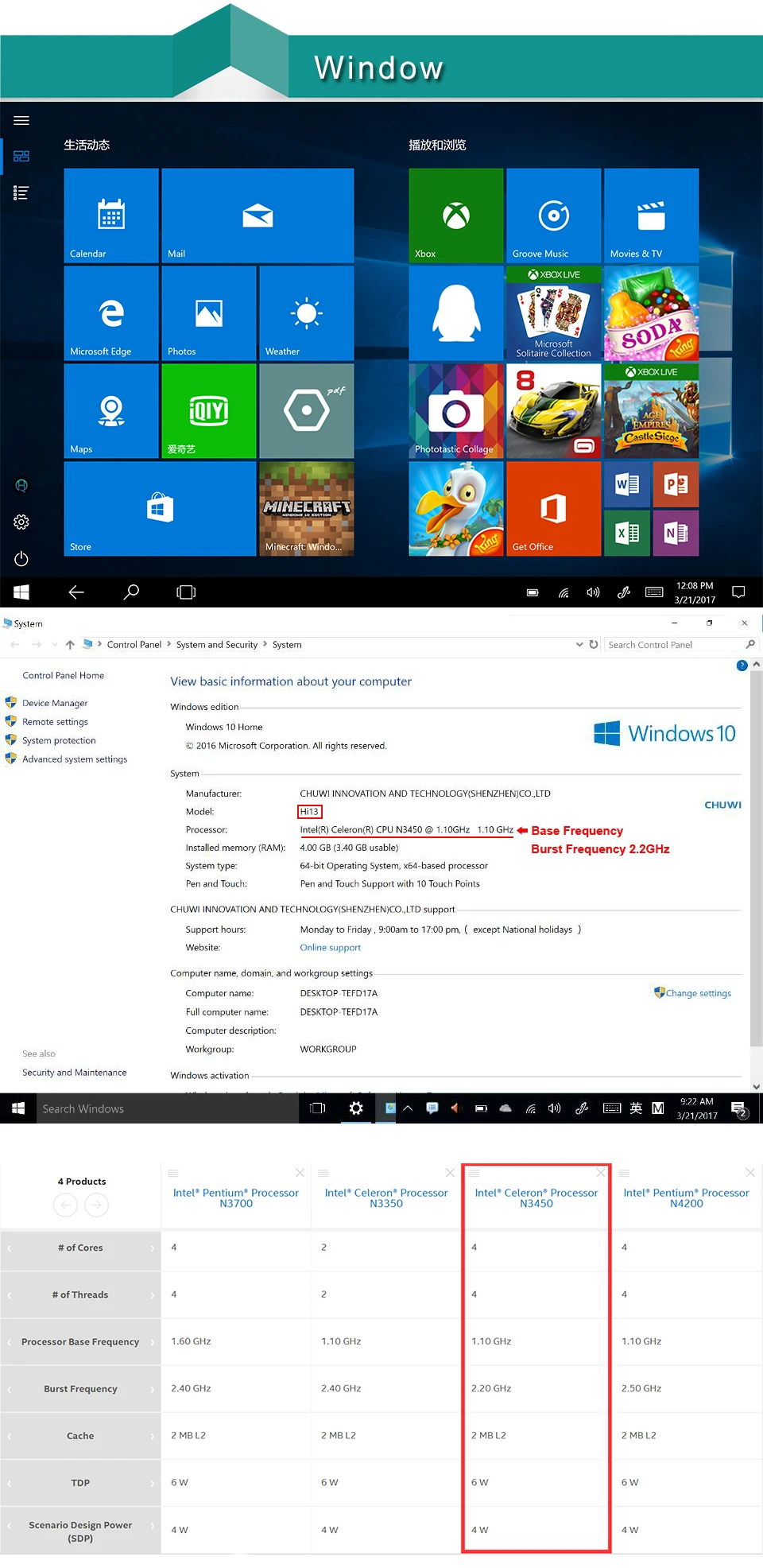Click the taskbar search magnifier icon
The width and height of the screenshot is (763, 1568).
131,592
